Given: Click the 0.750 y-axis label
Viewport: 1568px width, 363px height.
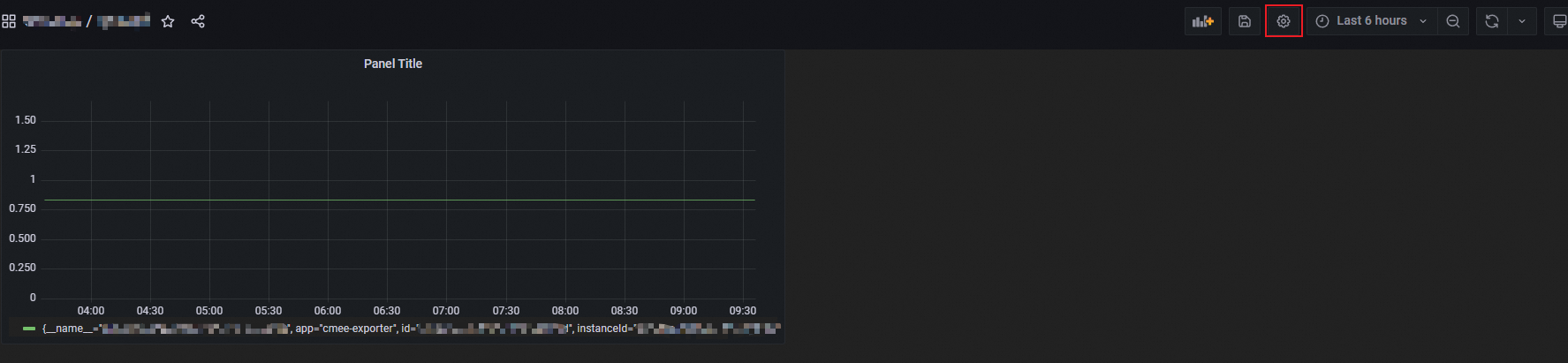Looking at the screenshot, I should [x=23, y=208].
